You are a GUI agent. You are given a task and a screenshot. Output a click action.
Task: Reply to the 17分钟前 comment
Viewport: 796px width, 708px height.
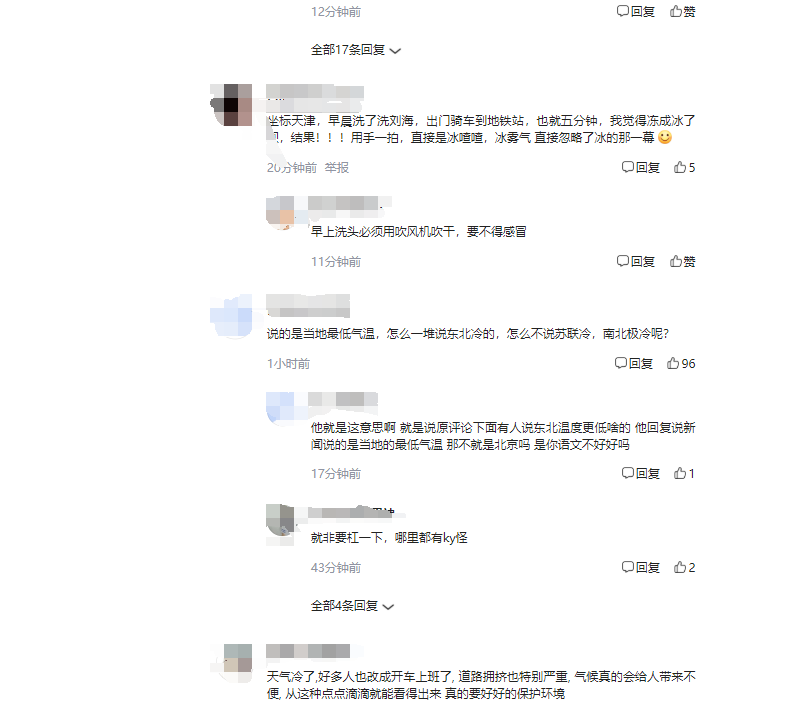641,474
